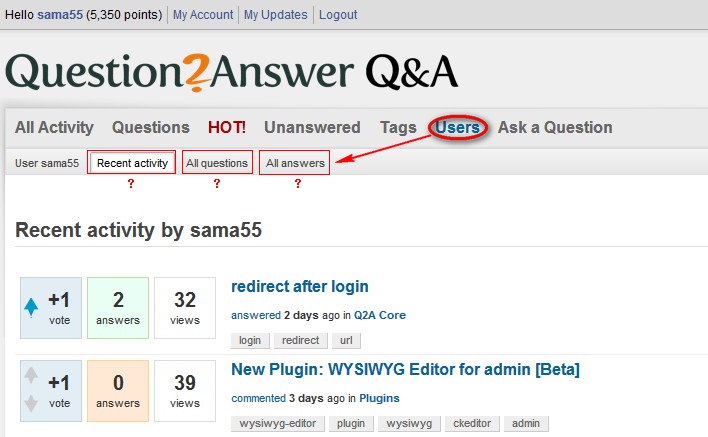Open the Unanswered questions page
Viewport: 708px width, 437px height.
pyautogui.click(x=312, y=127)
